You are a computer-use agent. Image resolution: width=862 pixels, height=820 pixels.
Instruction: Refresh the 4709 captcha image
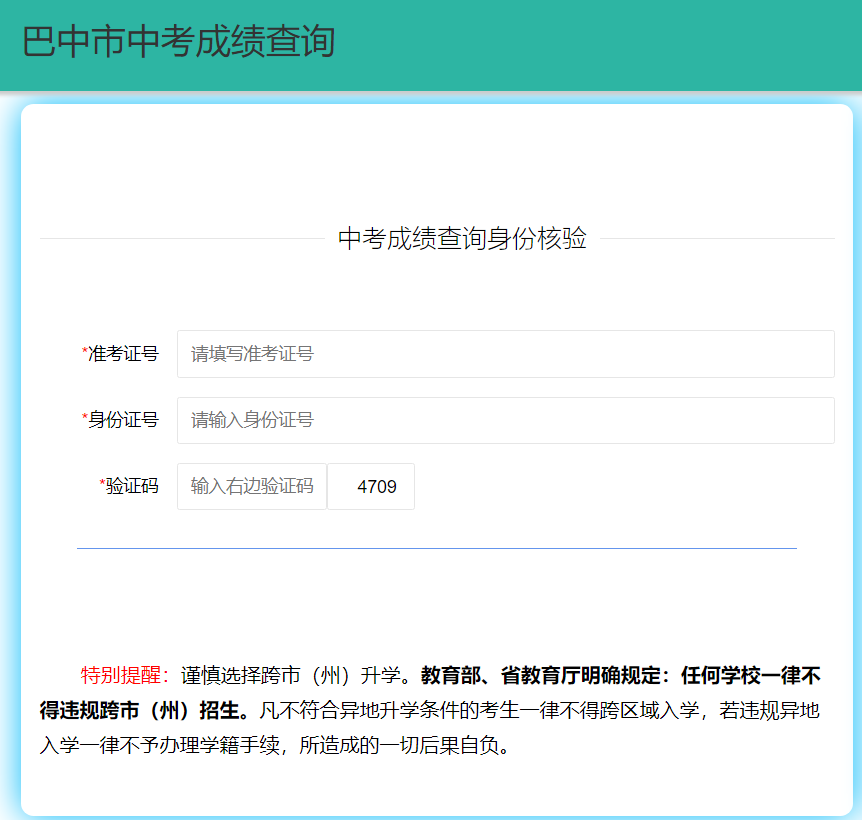click(x=371, y=487)
